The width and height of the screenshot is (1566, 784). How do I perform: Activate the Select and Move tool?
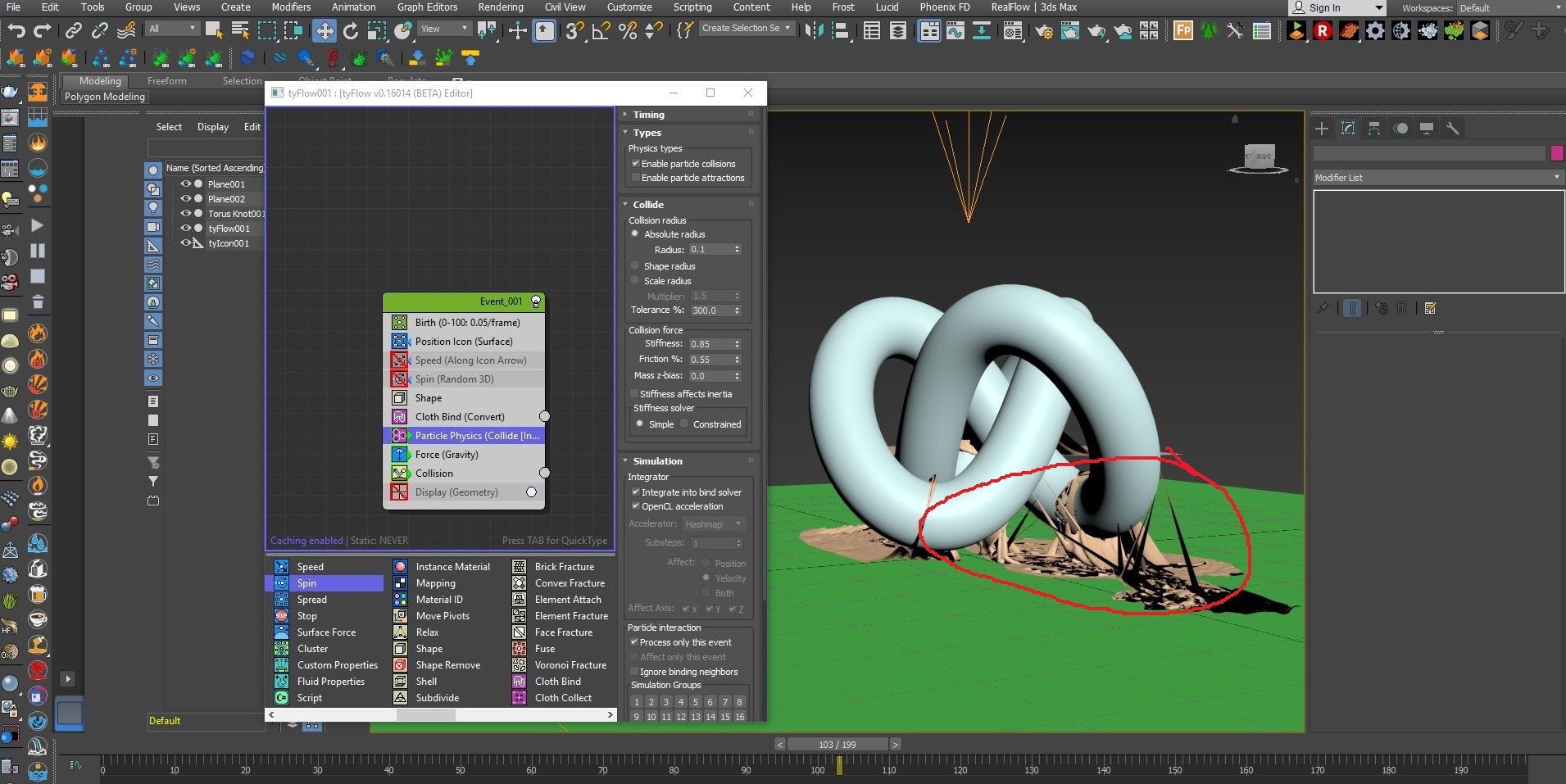tap(325, 31)
